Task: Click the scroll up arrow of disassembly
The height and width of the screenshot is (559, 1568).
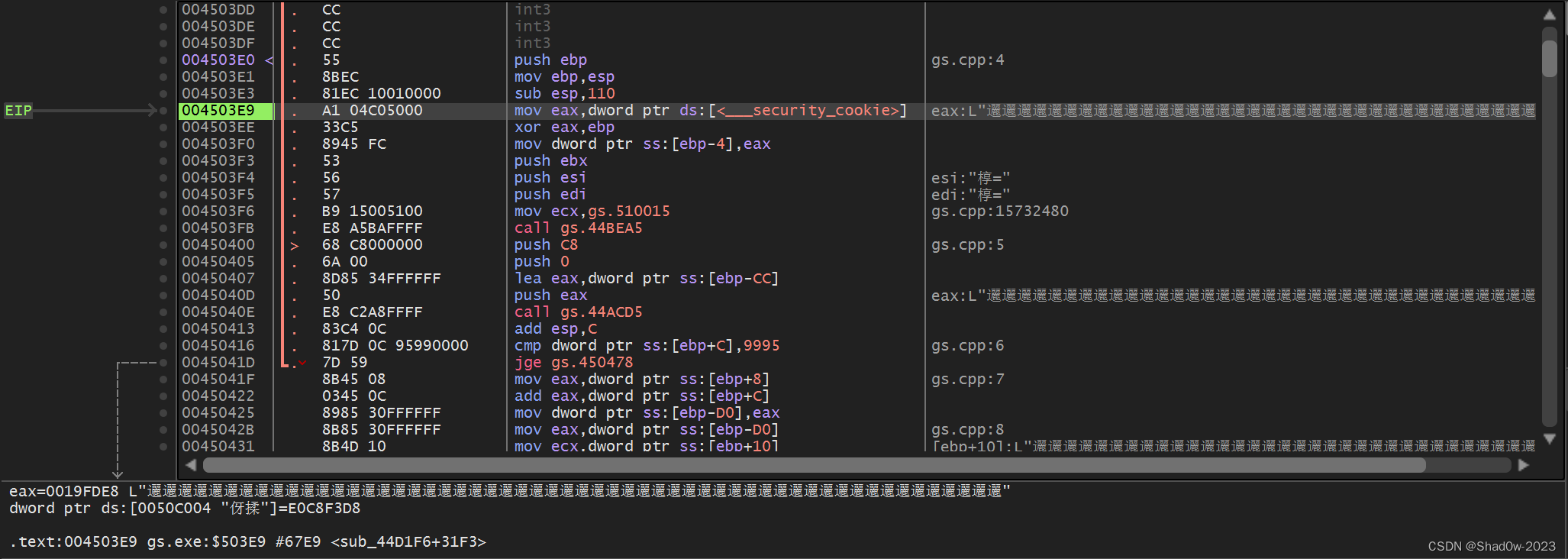Action: point(1549,15)
